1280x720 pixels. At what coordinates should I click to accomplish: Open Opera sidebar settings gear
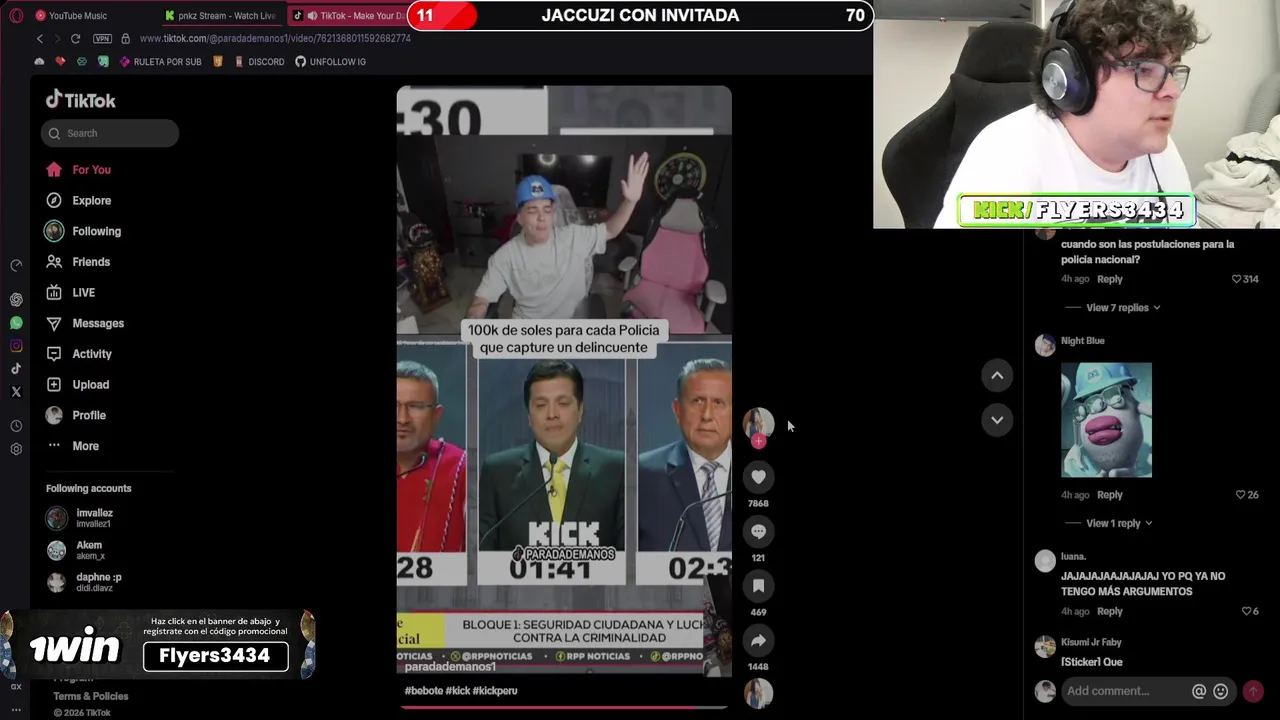(16, 449)
